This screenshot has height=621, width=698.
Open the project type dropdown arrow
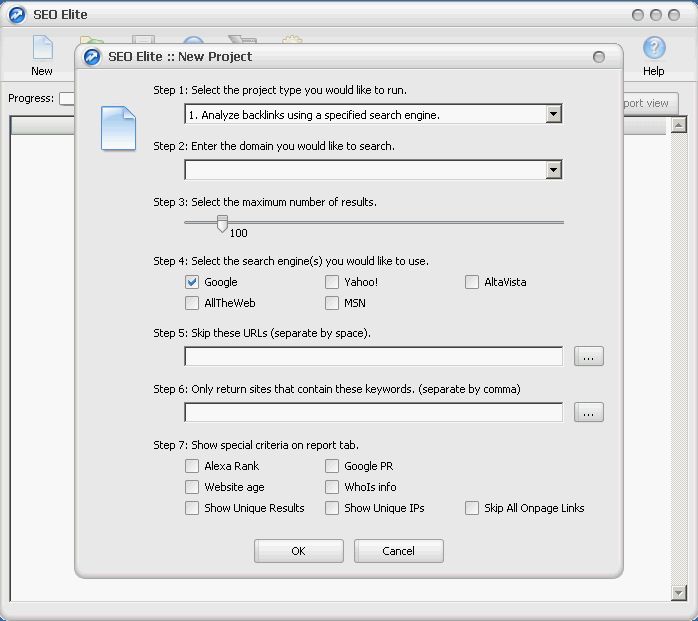[553, 114]
